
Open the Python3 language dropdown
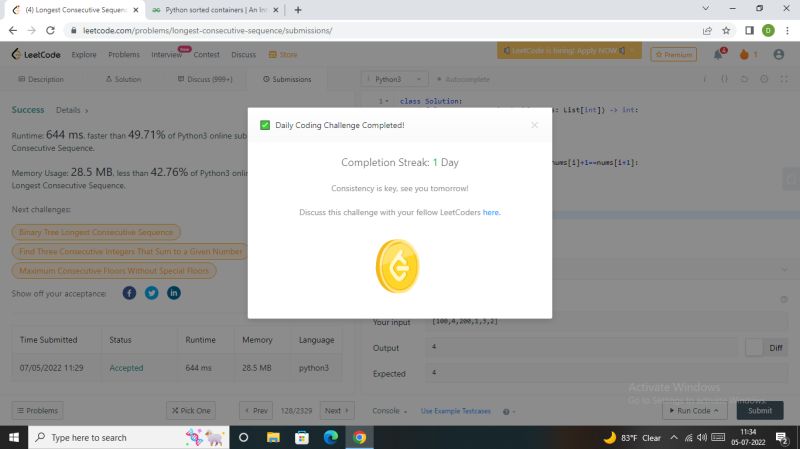394,79
